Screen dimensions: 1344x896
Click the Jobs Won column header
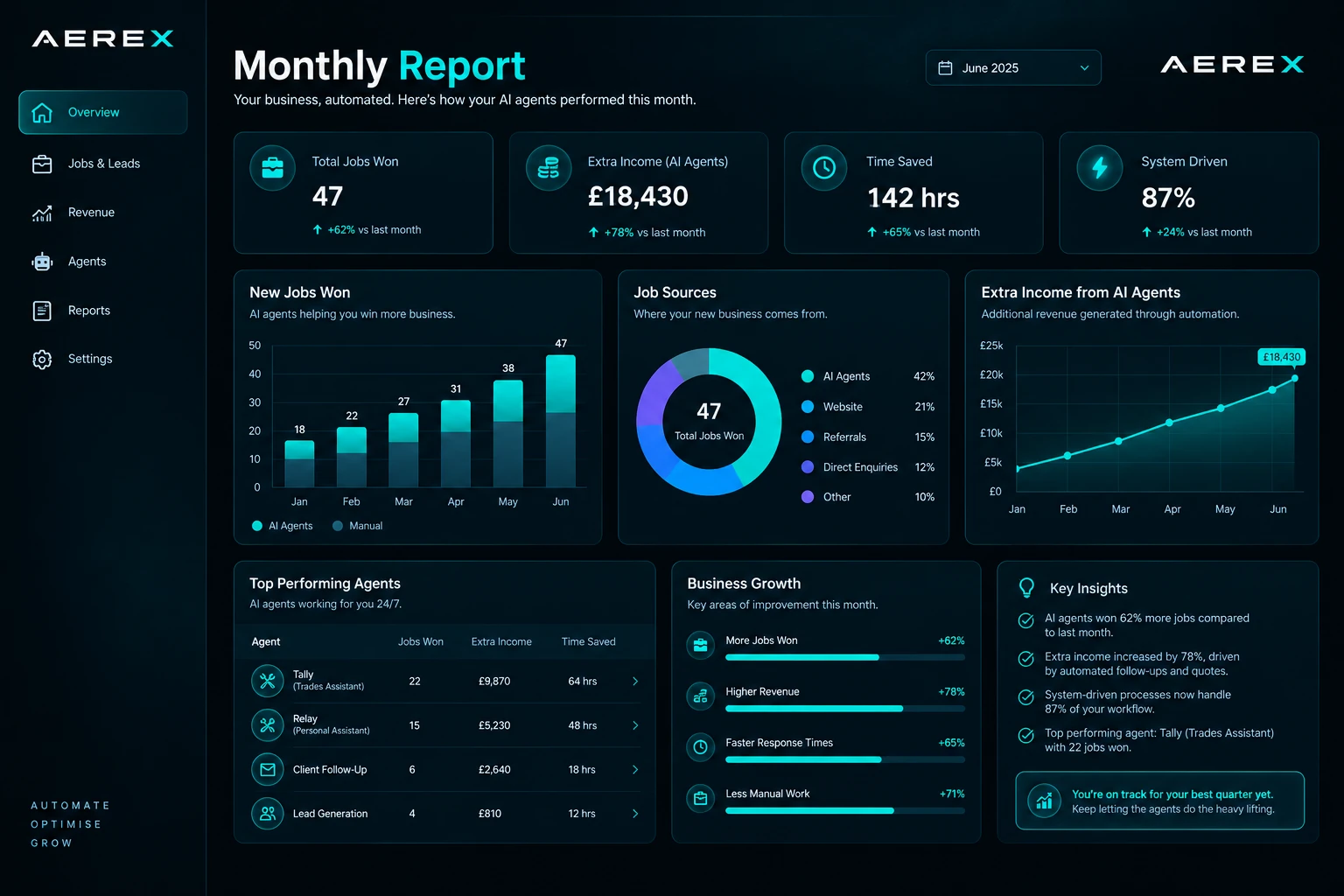pyautogui.click(x=421, y=641)
